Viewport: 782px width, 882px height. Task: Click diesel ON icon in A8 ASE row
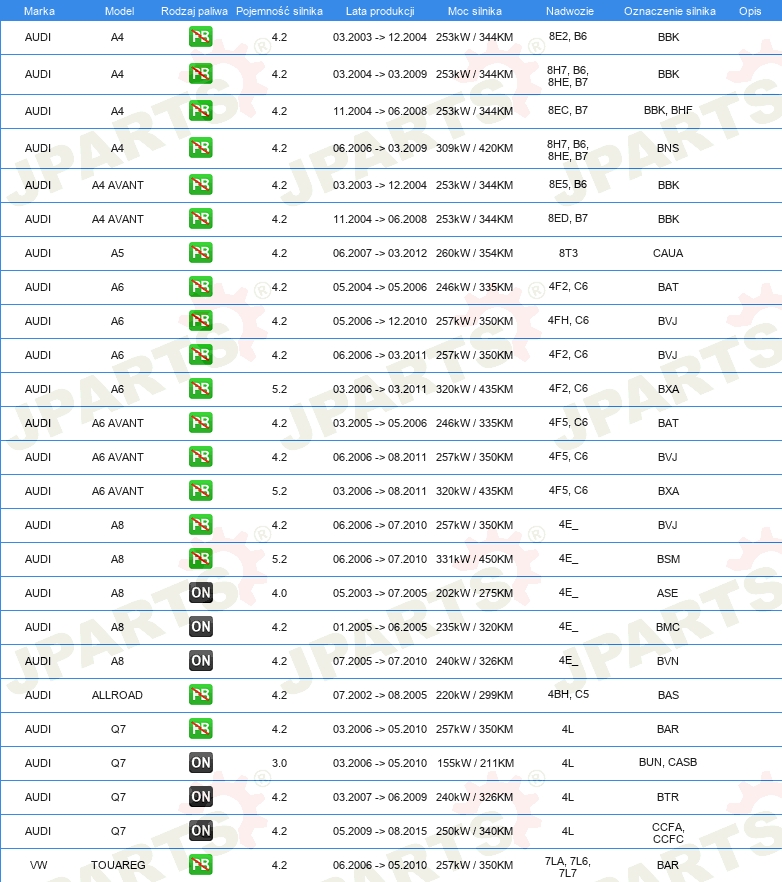pyautogui.click(x=201, y=592)
